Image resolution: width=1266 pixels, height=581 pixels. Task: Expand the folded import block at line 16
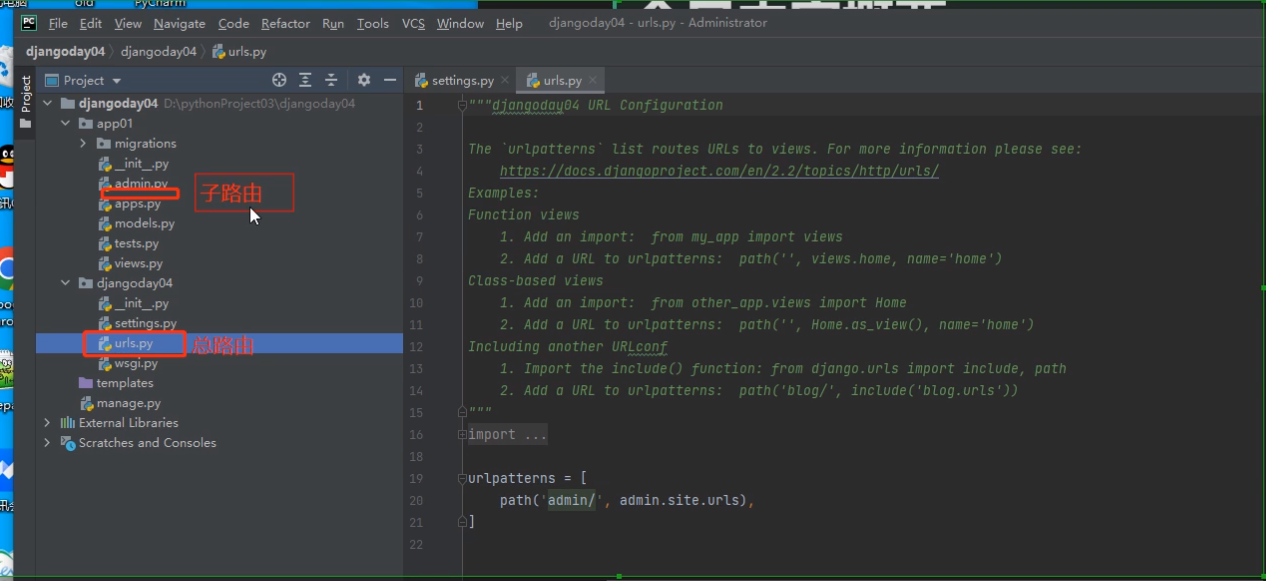pos(463,434)
